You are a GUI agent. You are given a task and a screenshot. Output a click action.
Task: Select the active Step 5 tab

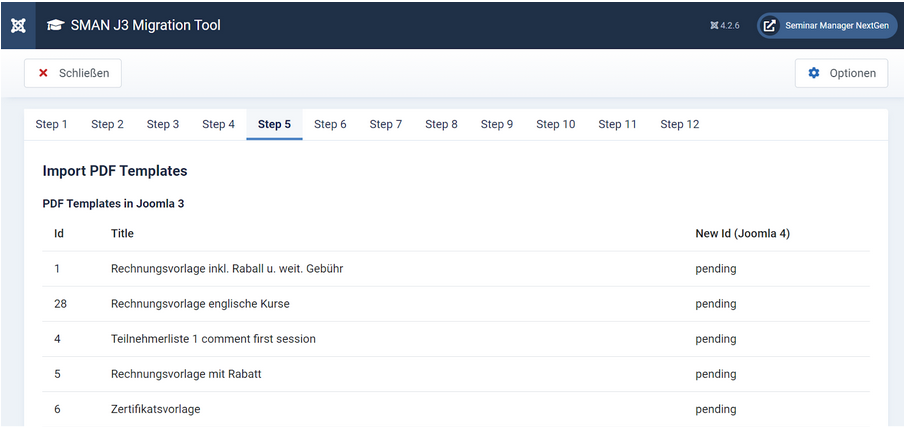[x=274, y=124]
